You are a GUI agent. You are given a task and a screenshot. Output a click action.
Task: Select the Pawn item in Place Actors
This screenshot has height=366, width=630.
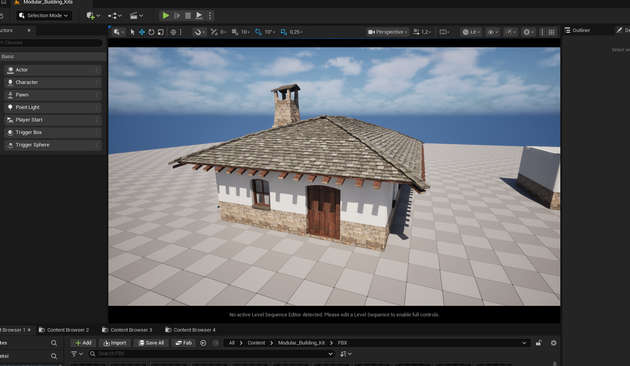coord(53,95)
